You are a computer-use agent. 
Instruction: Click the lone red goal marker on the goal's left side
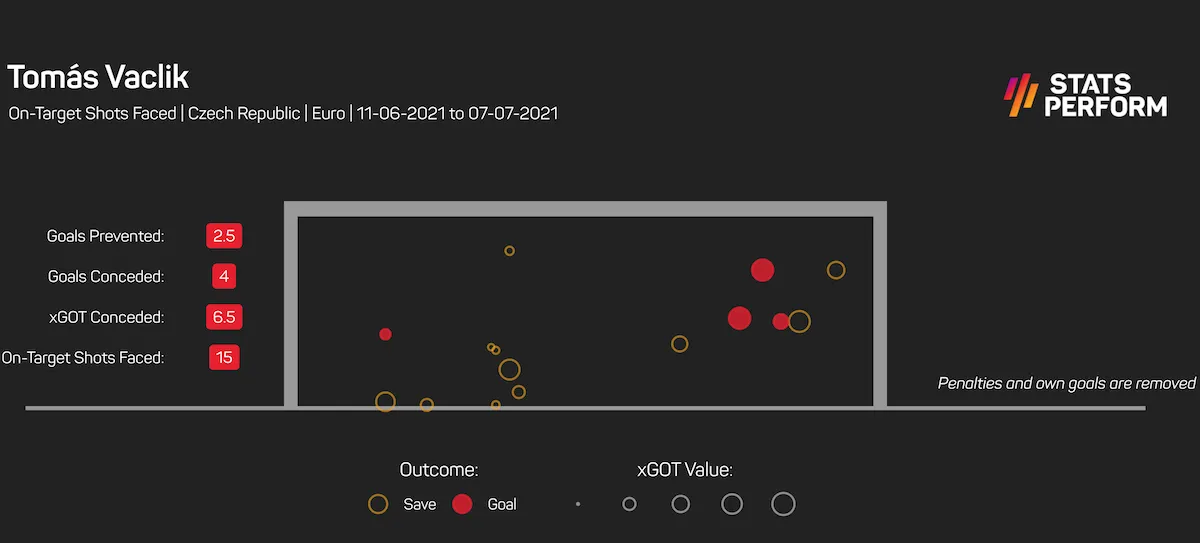(x=385, y=334)
